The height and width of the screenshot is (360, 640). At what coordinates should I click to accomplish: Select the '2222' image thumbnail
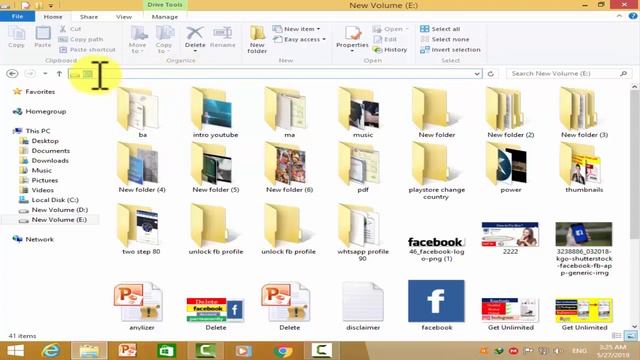tap(510, 239)
